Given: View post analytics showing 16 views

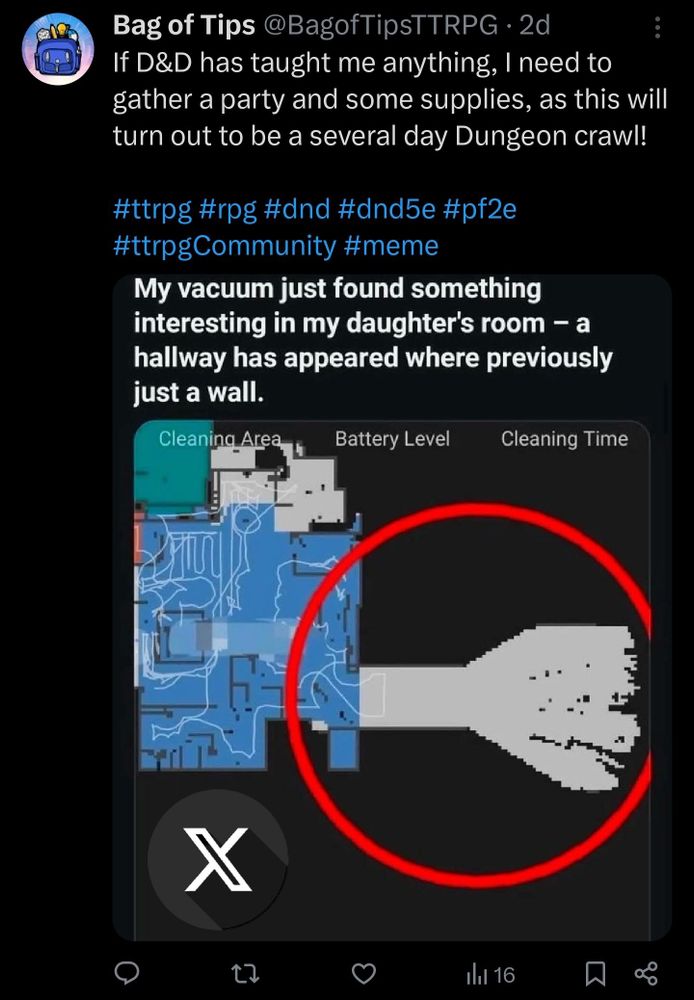Looking at the screenshot, I should 491,974.
